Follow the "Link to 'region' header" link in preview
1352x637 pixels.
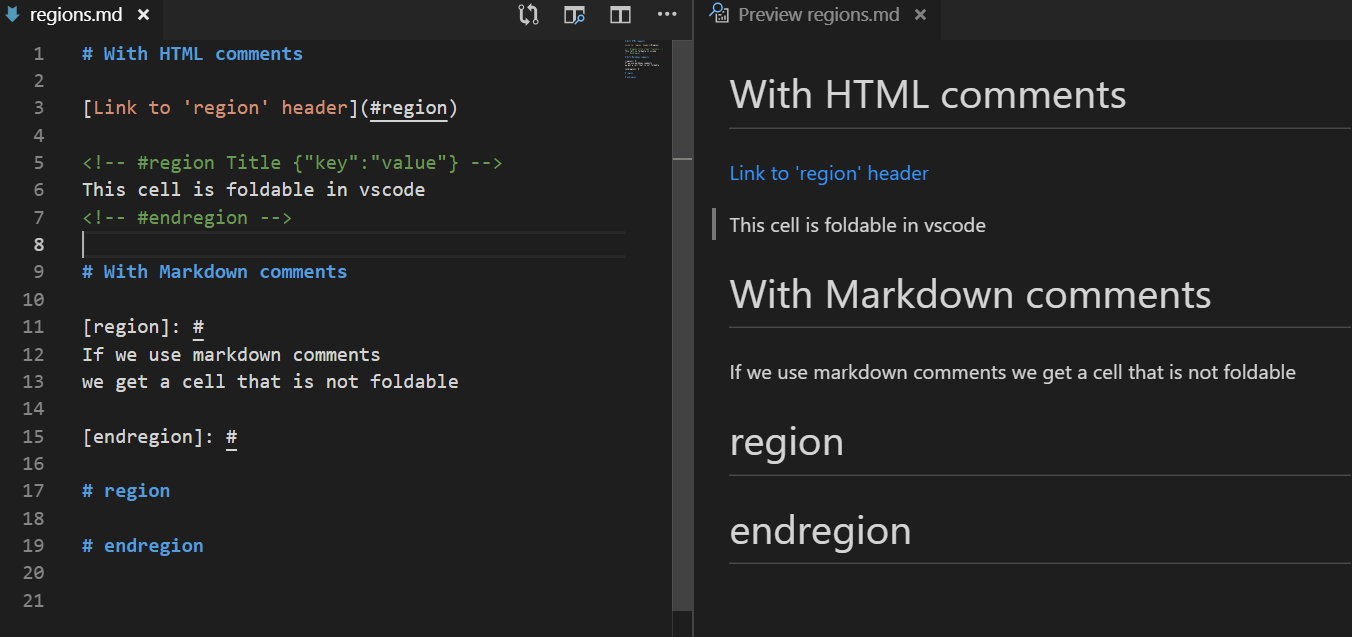click(829, 173)
